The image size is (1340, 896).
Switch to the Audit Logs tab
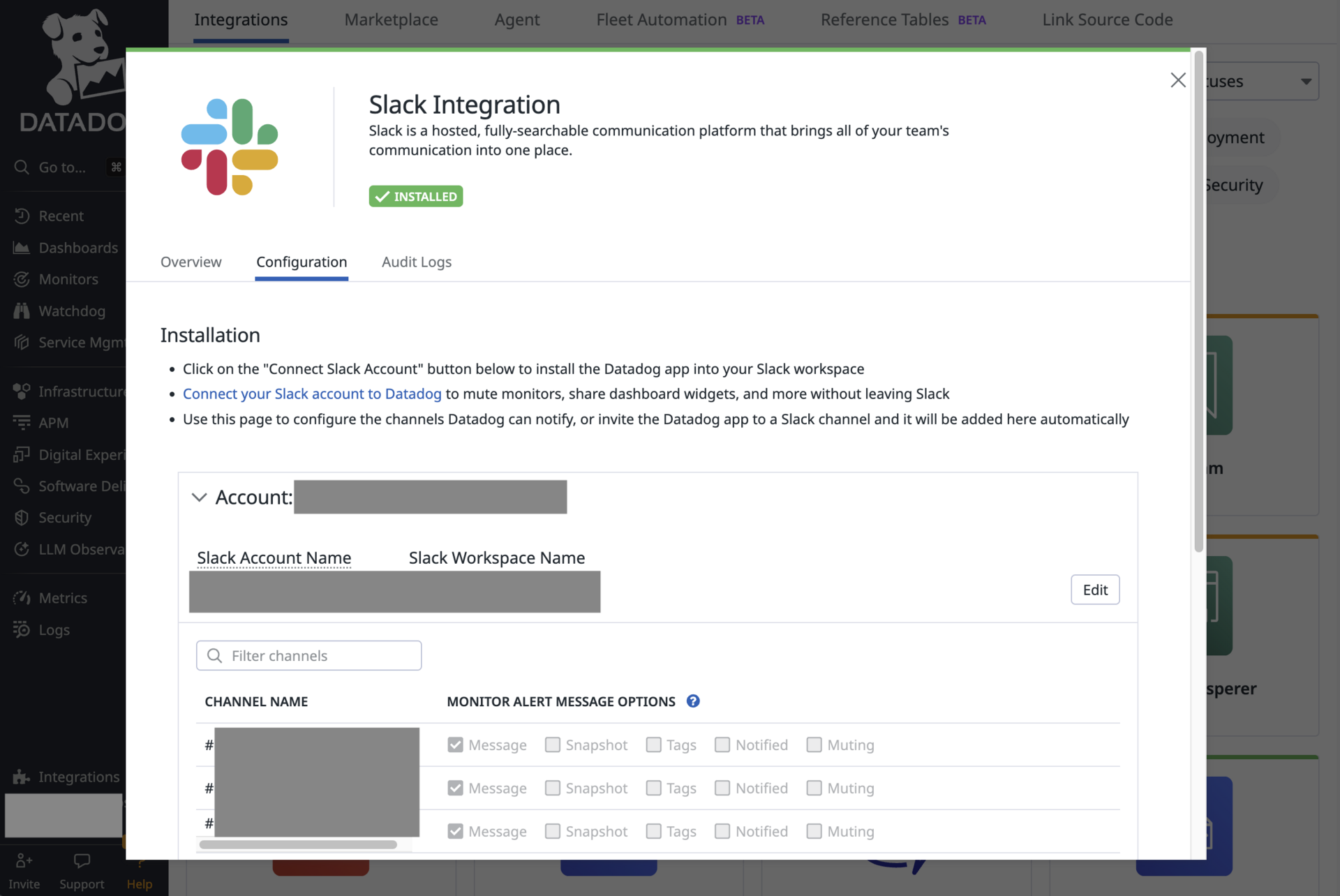click(x=417, y=262)
